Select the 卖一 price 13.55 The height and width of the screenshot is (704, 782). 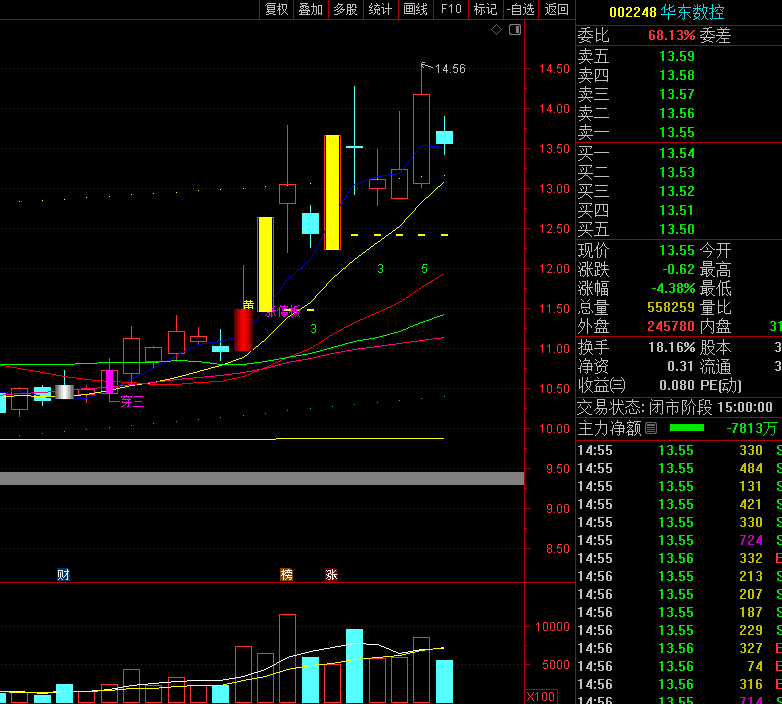coord(677,132)
